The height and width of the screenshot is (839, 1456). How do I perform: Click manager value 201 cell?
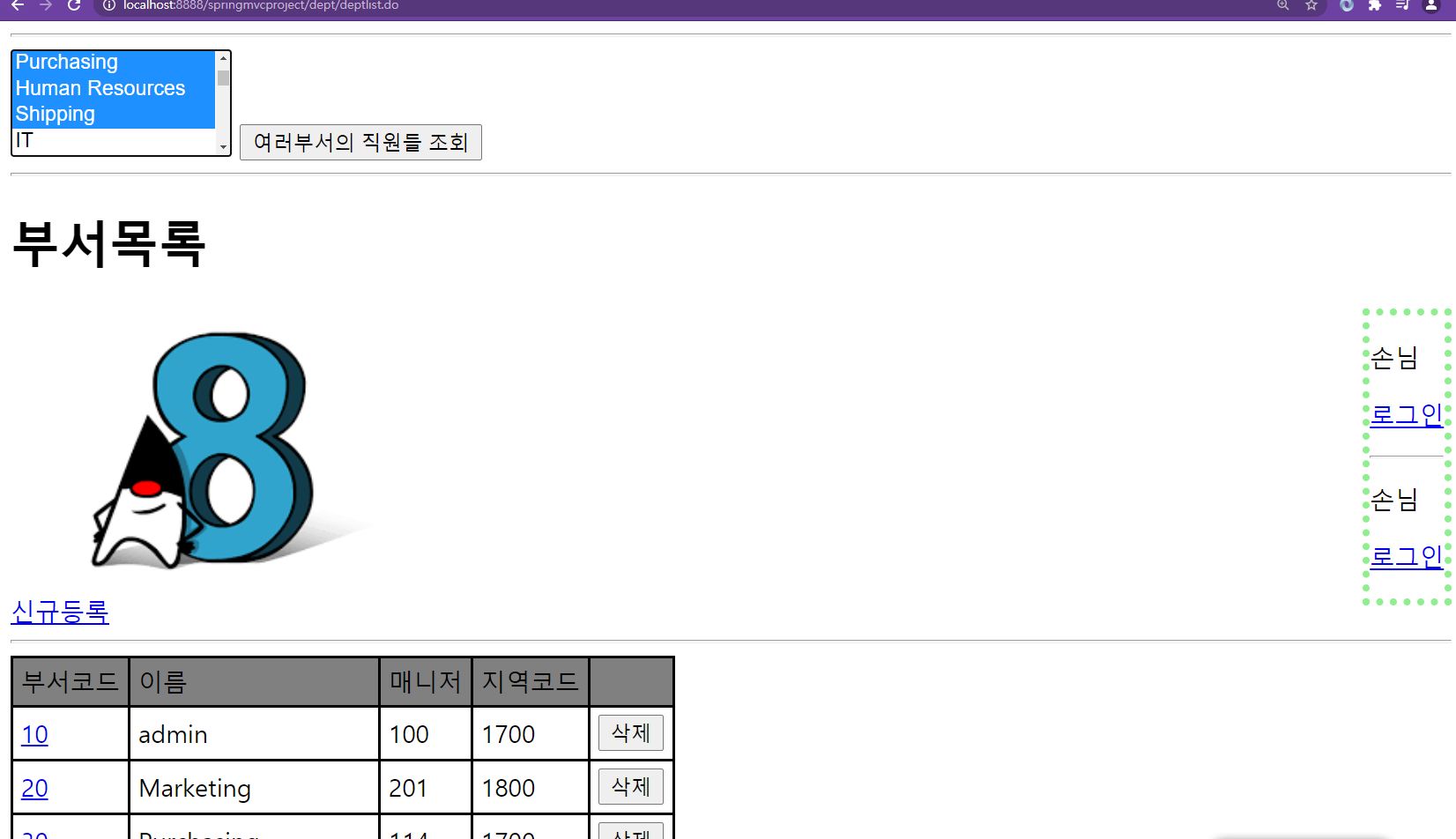pyautogui.click(x=426, y=788)
